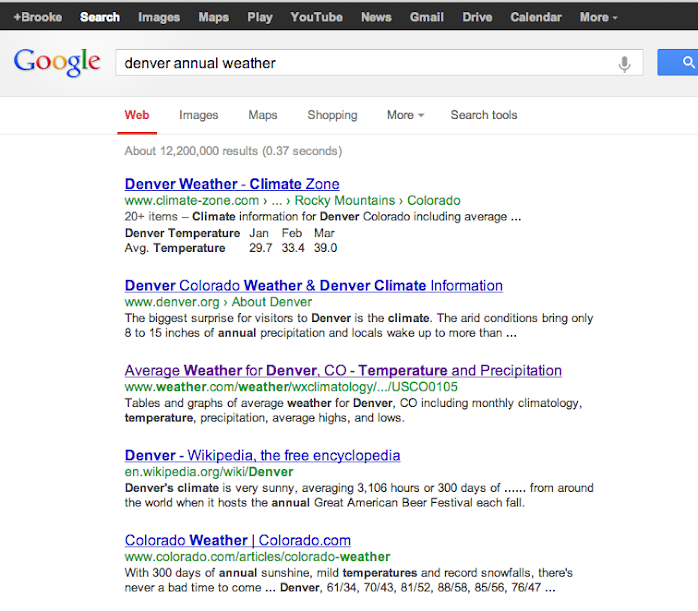Click the www.climate-zone.com URL
This screenshot has width=698, height=611.
191,201
